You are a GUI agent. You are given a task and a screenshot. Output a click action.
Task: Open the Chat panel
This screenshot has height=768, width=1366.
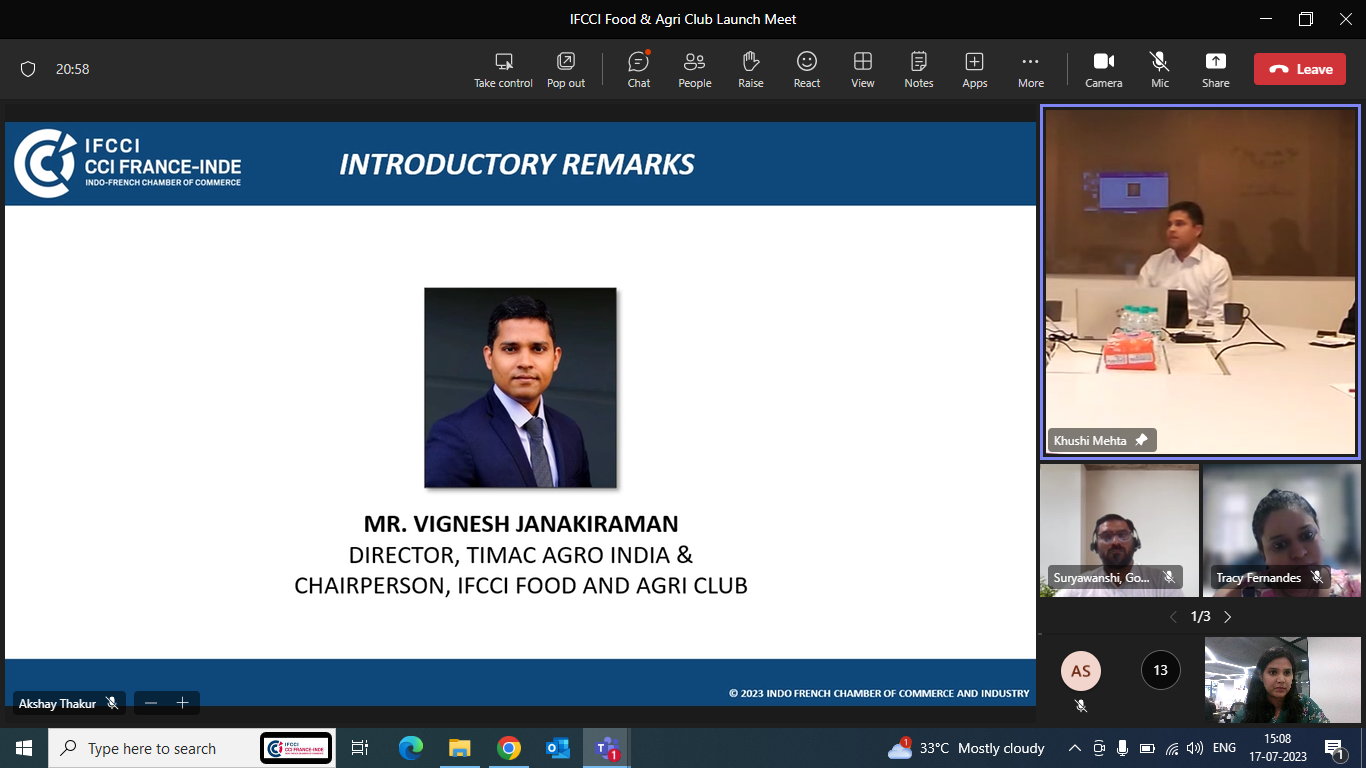tap(638, 69)
